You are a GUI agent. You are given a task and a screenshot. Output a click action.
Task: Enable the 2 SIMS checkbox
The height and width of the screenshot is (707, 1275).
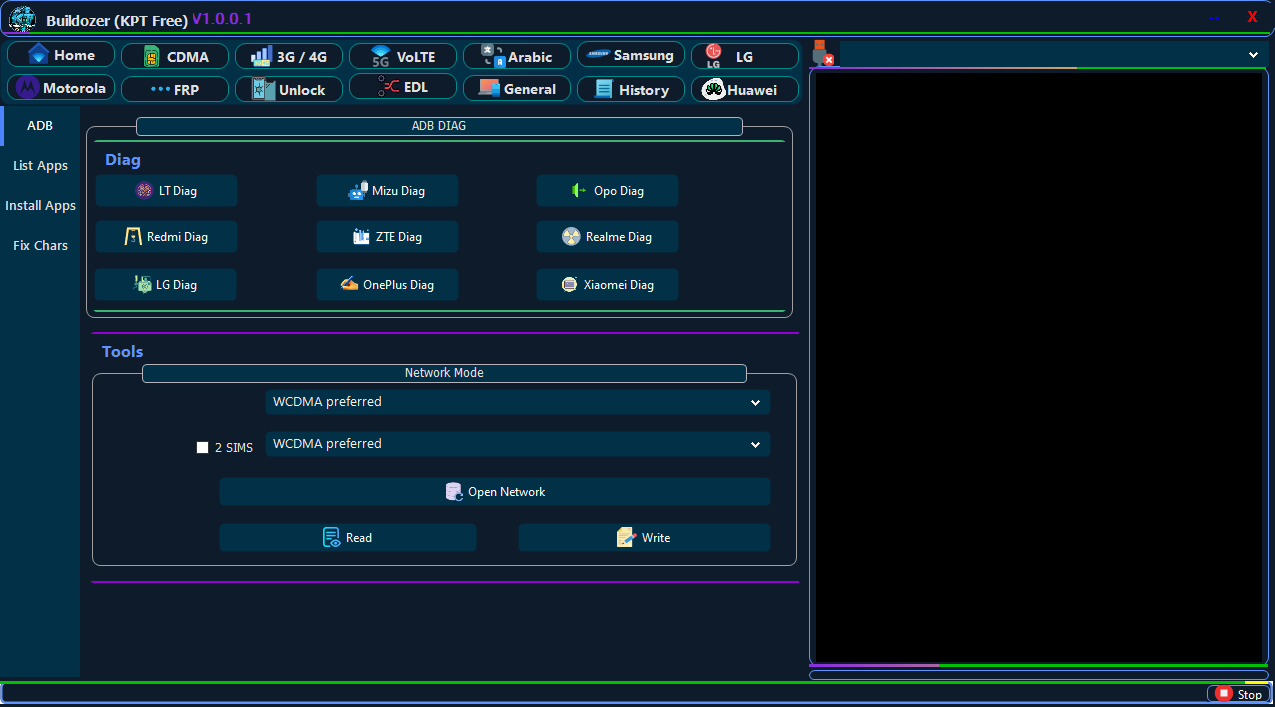pos(202,448)
